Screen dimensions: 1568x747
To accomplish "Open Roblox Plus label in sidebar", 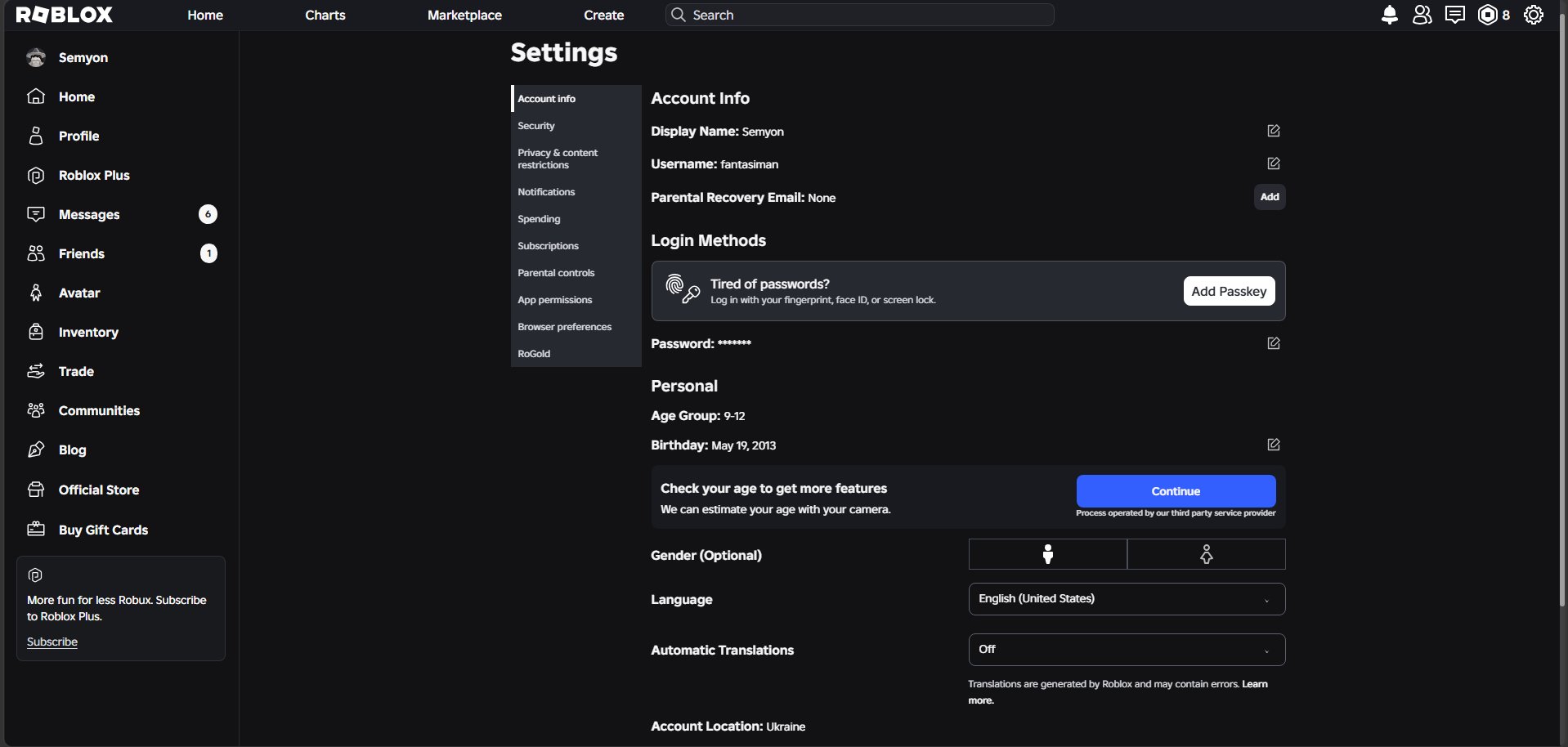I will [94, 175].
